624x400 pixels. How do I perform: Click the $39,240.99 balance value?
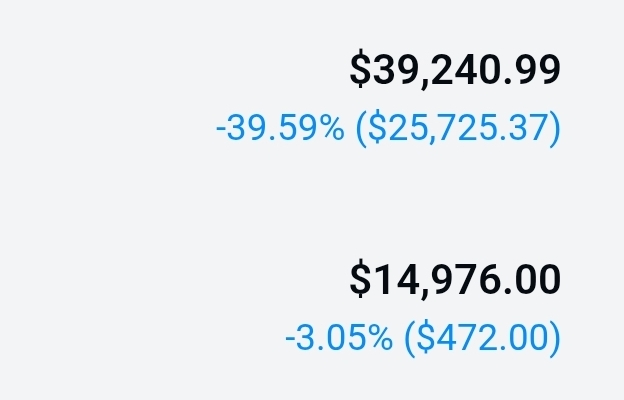(455, 70)
